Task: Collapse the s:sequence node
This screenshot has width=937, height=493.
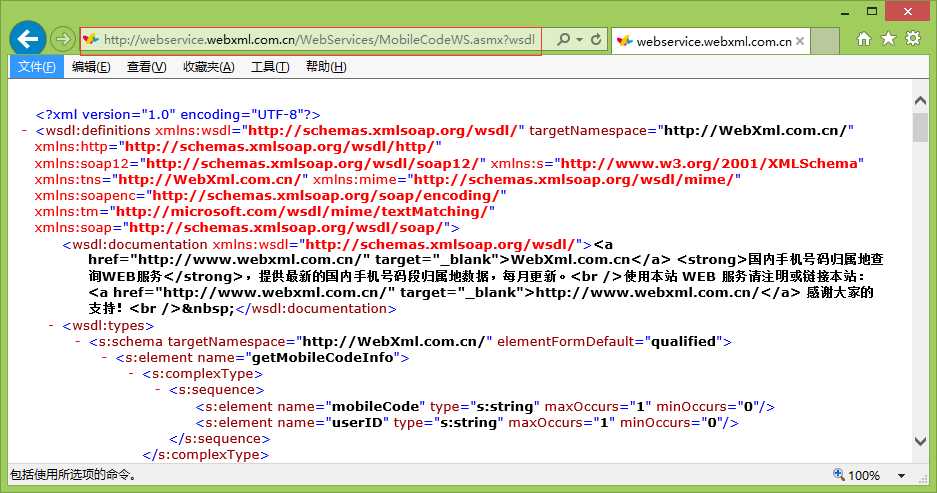Action: coord(158,390)
